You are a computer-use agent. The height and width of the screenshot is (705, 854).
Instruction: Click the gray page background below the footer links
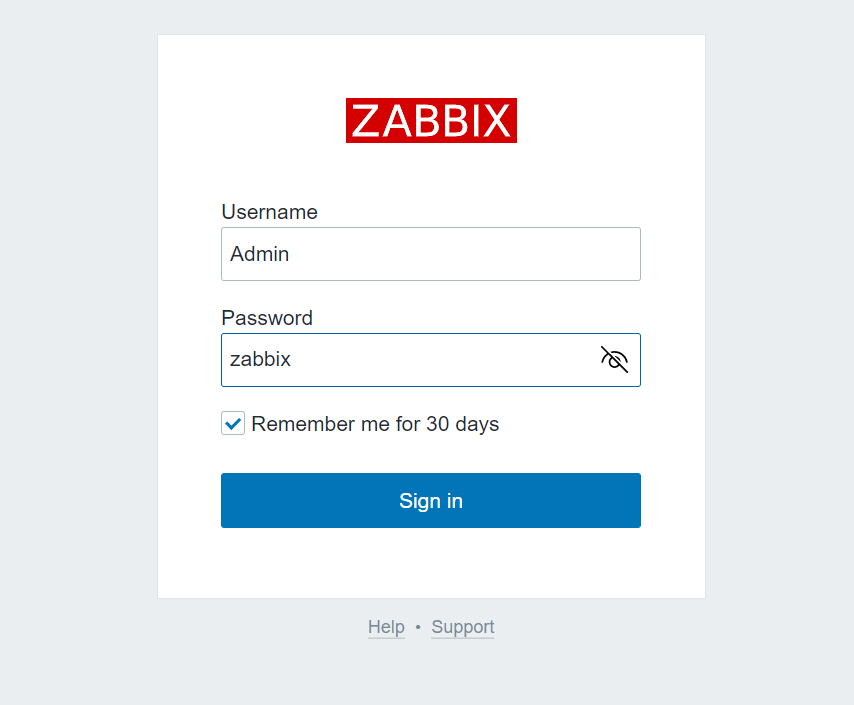coord(431,675)
